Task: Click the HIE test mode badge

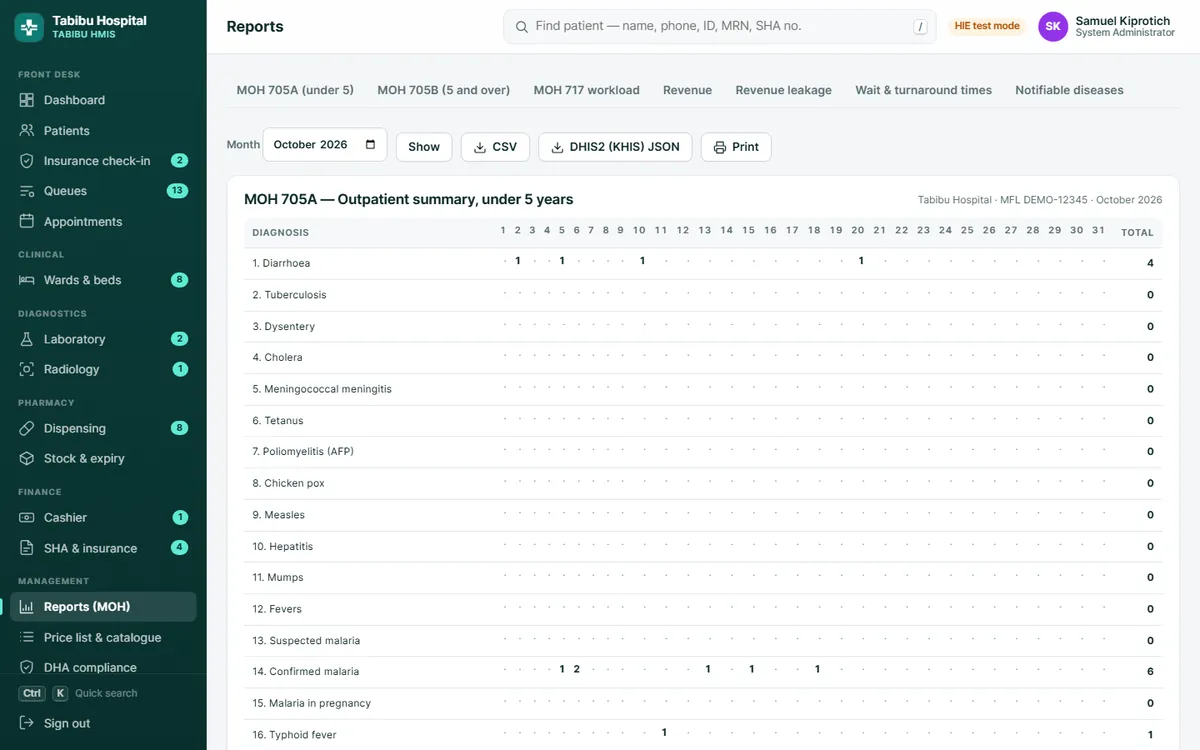Action: coord(988,26)
